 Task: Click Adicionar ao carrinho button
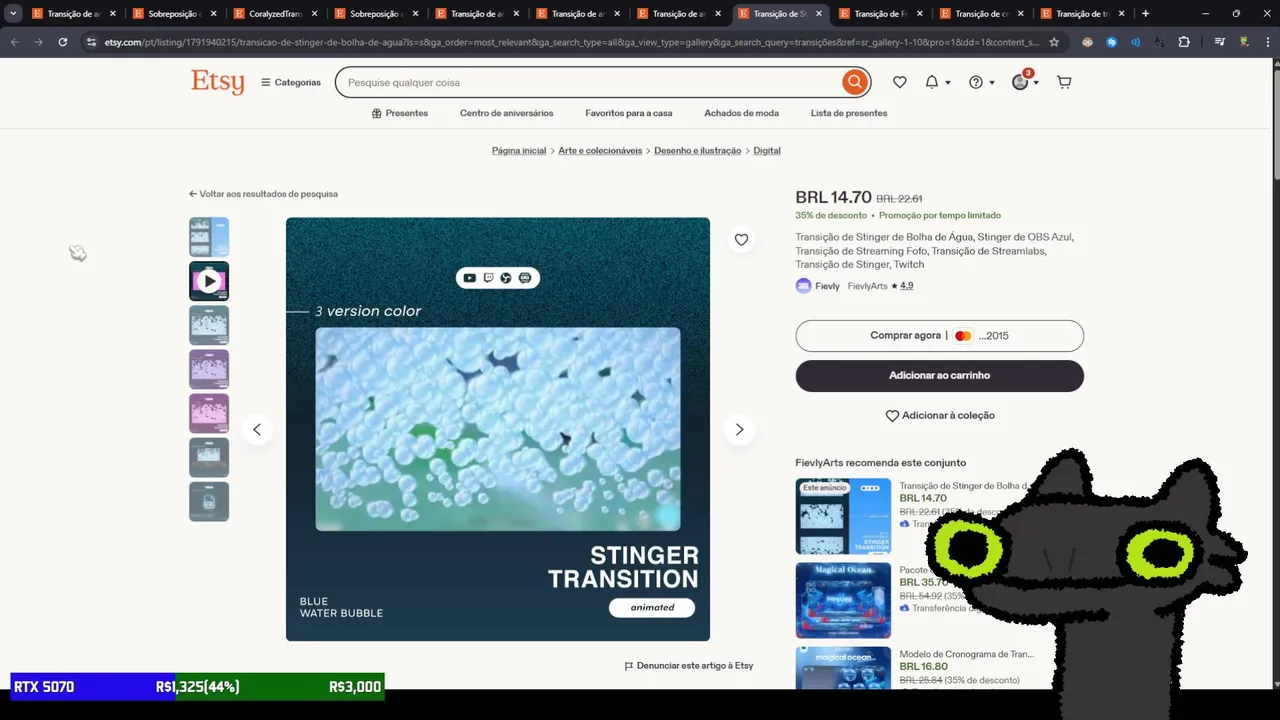[x=939, y=376]
